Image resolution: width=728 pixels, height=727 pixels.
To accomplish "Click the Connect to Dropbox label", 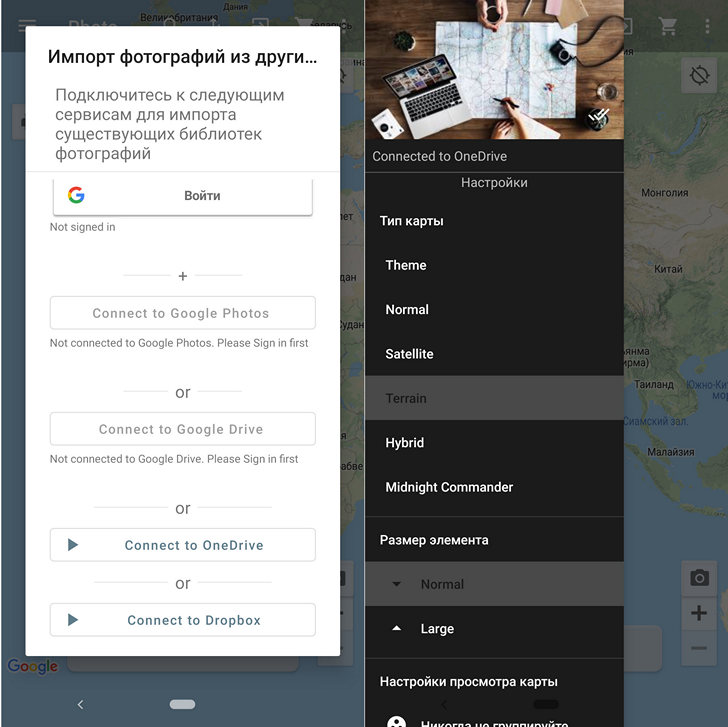I will click(x=194, y=620).
